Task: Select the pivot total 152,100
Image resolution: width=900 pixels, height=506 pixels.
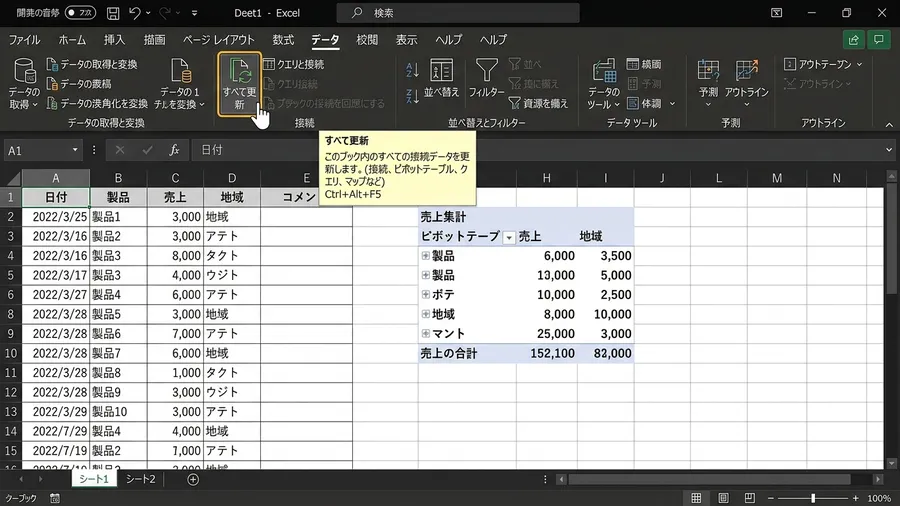Action: coord(546,353)
